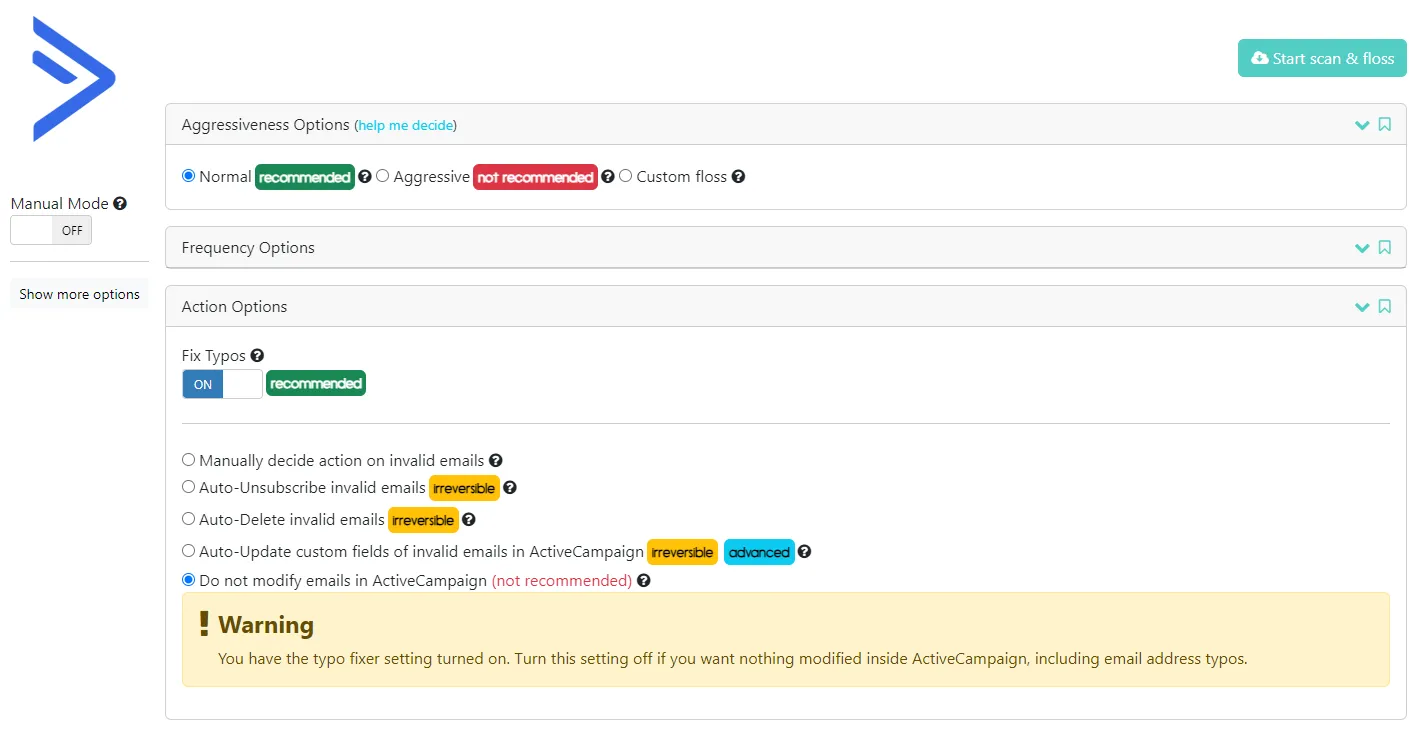The image size is (1421, 731).
Task: Open help icon for Auto-Unsubscribe invalid emails
Action: coord(510,488)
